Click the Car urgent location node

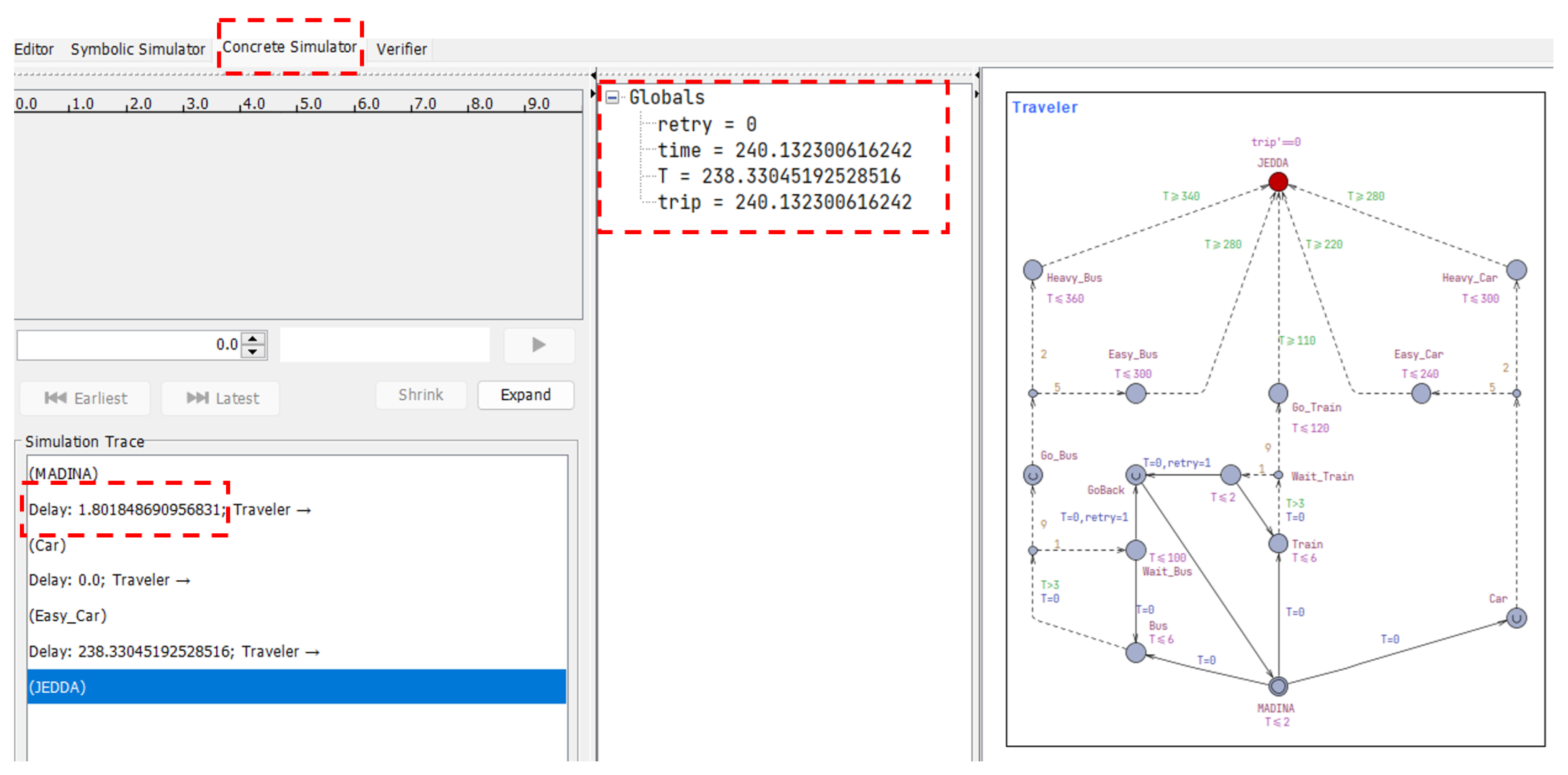[1516, 618]
